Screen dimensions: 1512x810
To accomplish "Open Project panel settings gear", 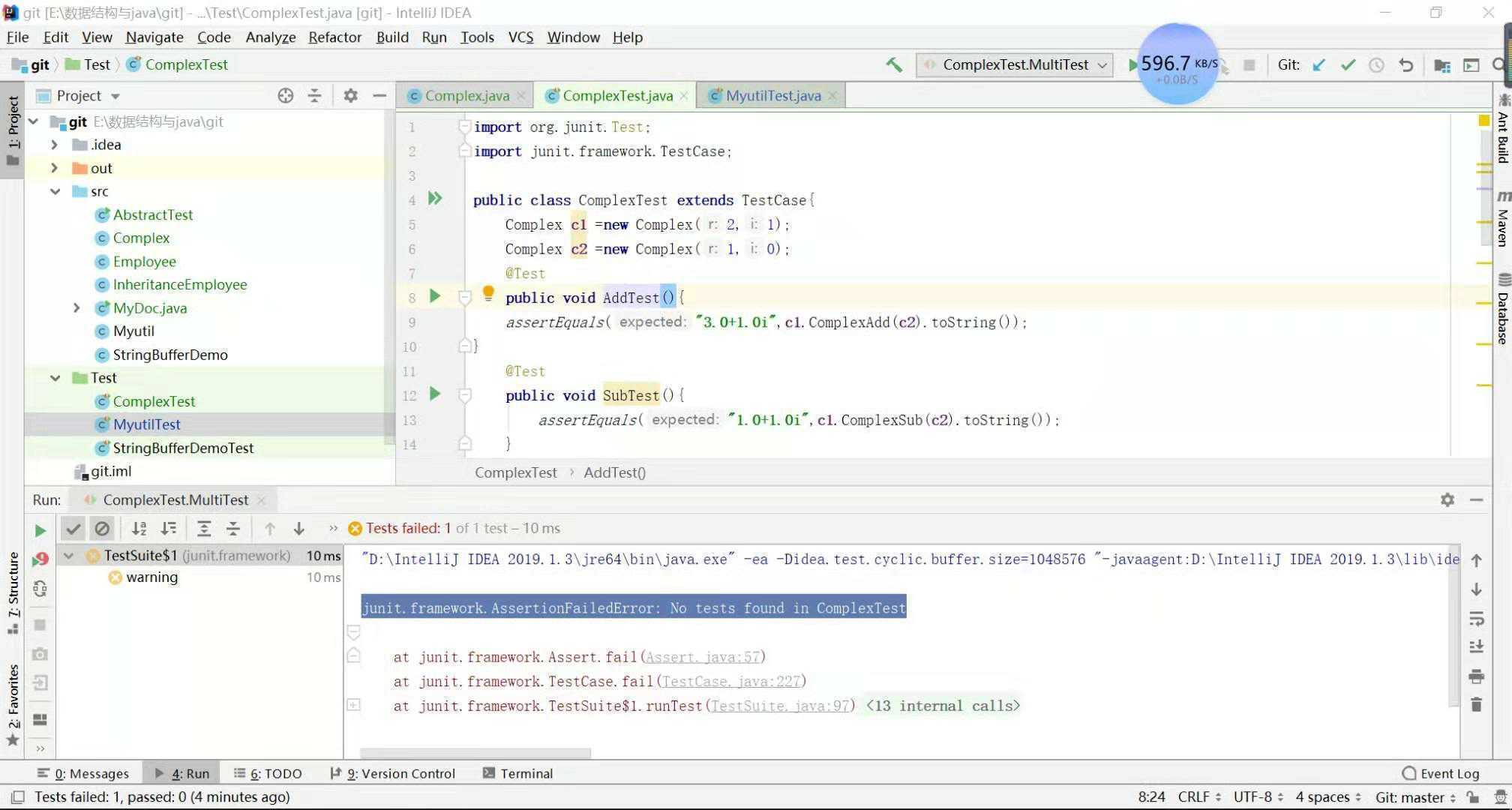I will click(350, 95).
